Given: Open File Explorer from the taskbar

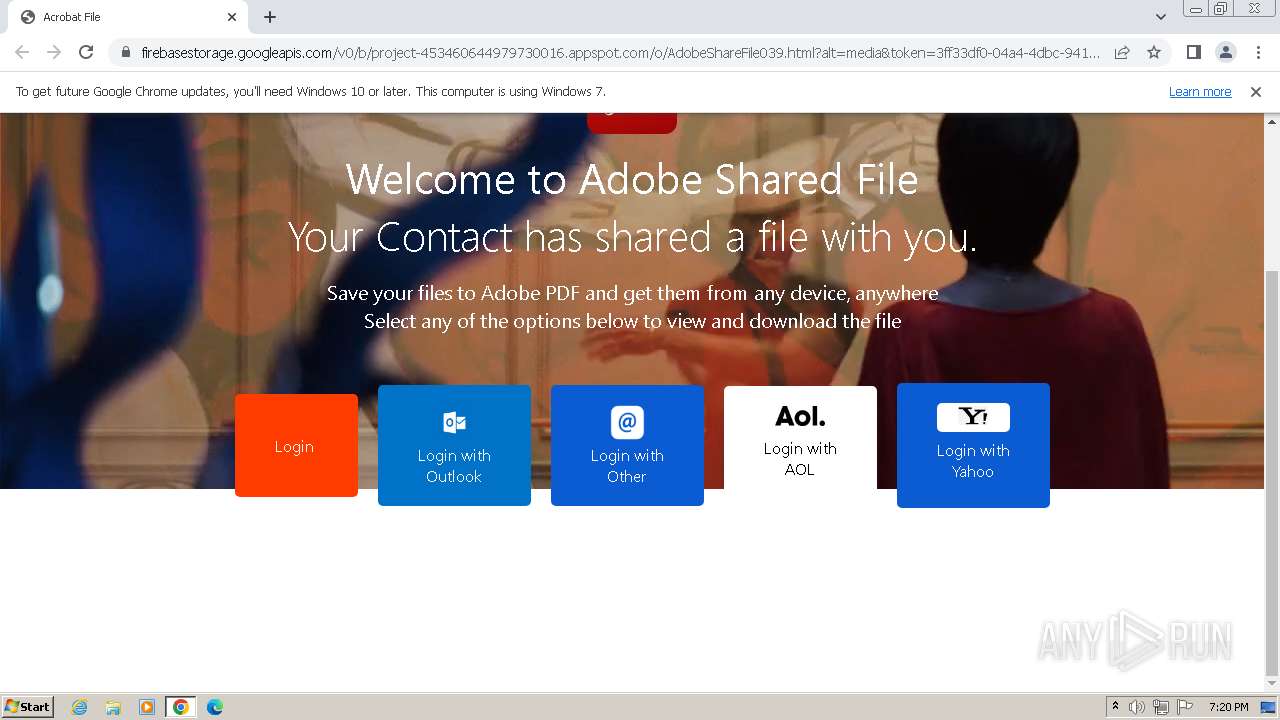Looking at the screenshot, I should coord(113,707).
